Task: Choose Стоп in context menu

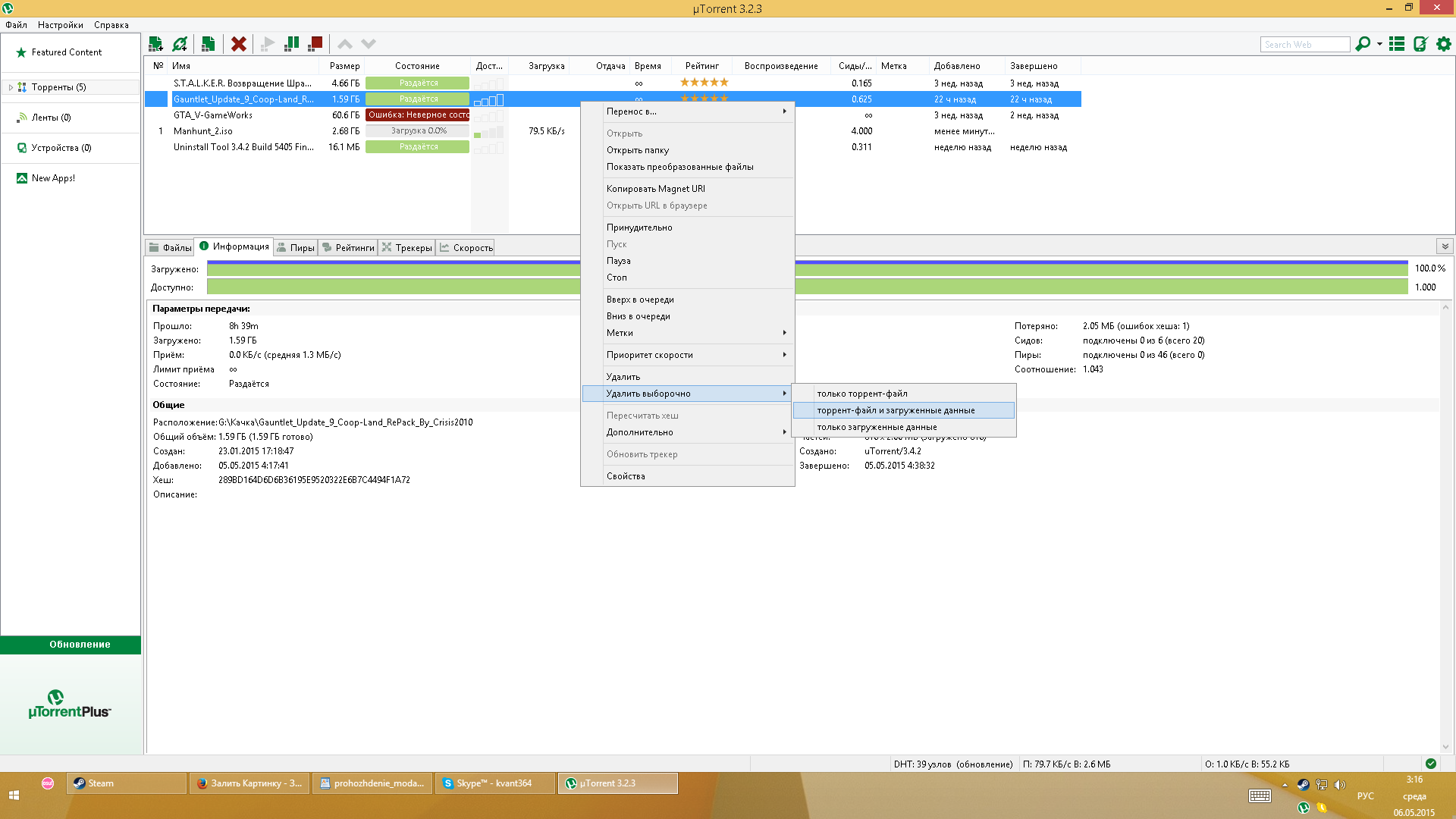Action: tap(688, 278)
